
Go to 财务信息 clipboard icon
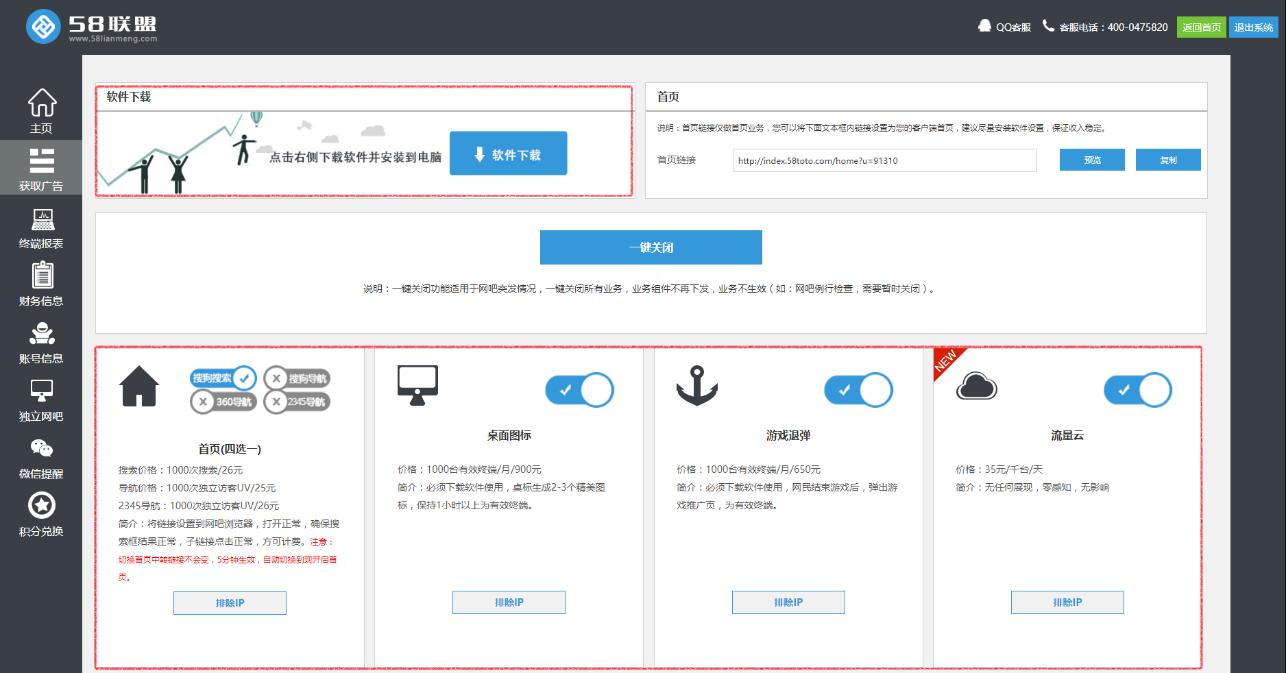41,275
